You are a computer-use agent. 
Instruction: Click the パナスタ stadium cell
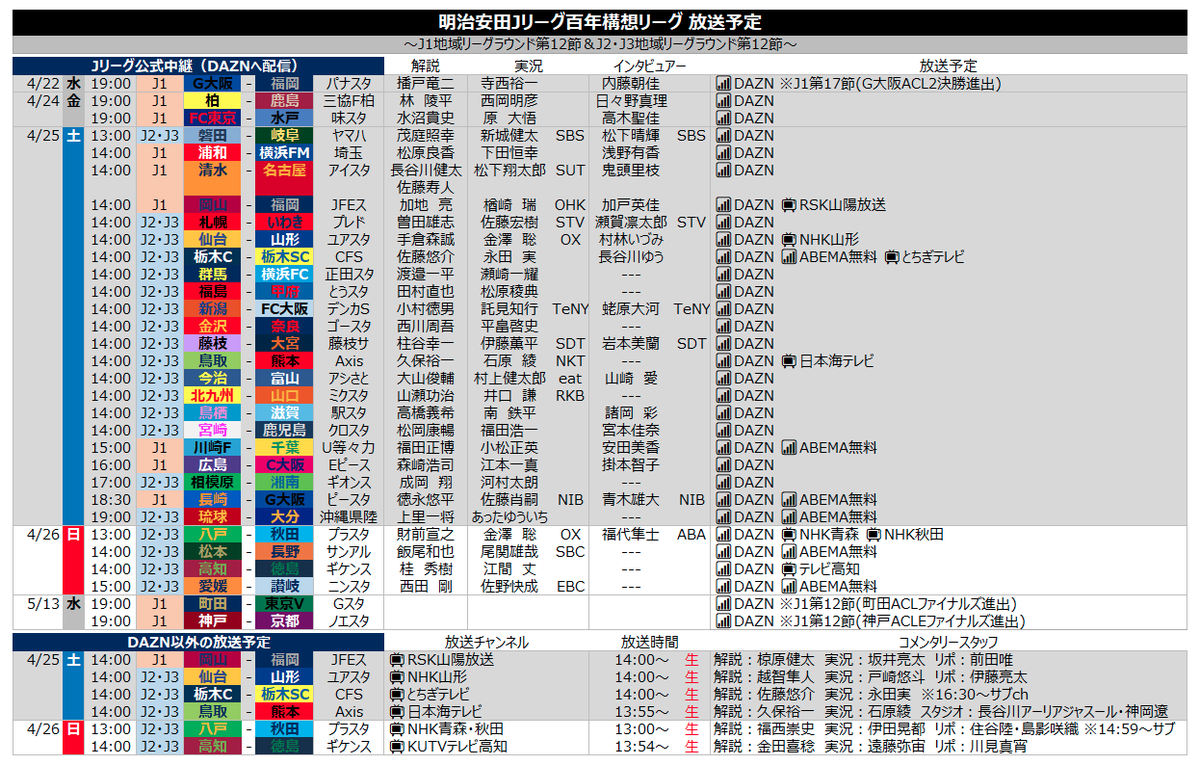pyautogui.click(x=349, y=84)
